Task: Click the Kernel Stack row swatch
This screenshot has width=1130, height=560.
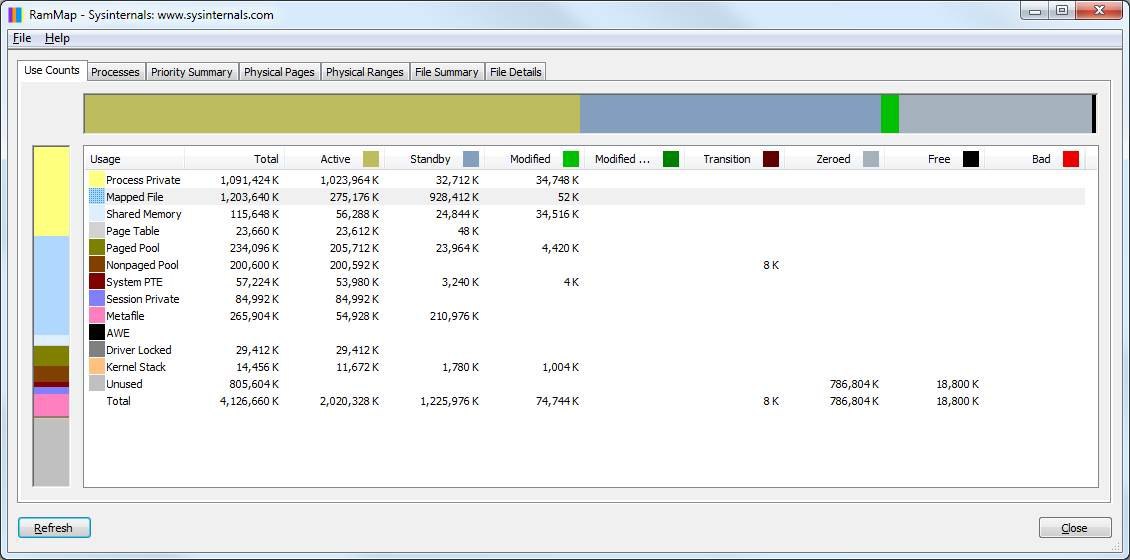Action: pos(97,366)
